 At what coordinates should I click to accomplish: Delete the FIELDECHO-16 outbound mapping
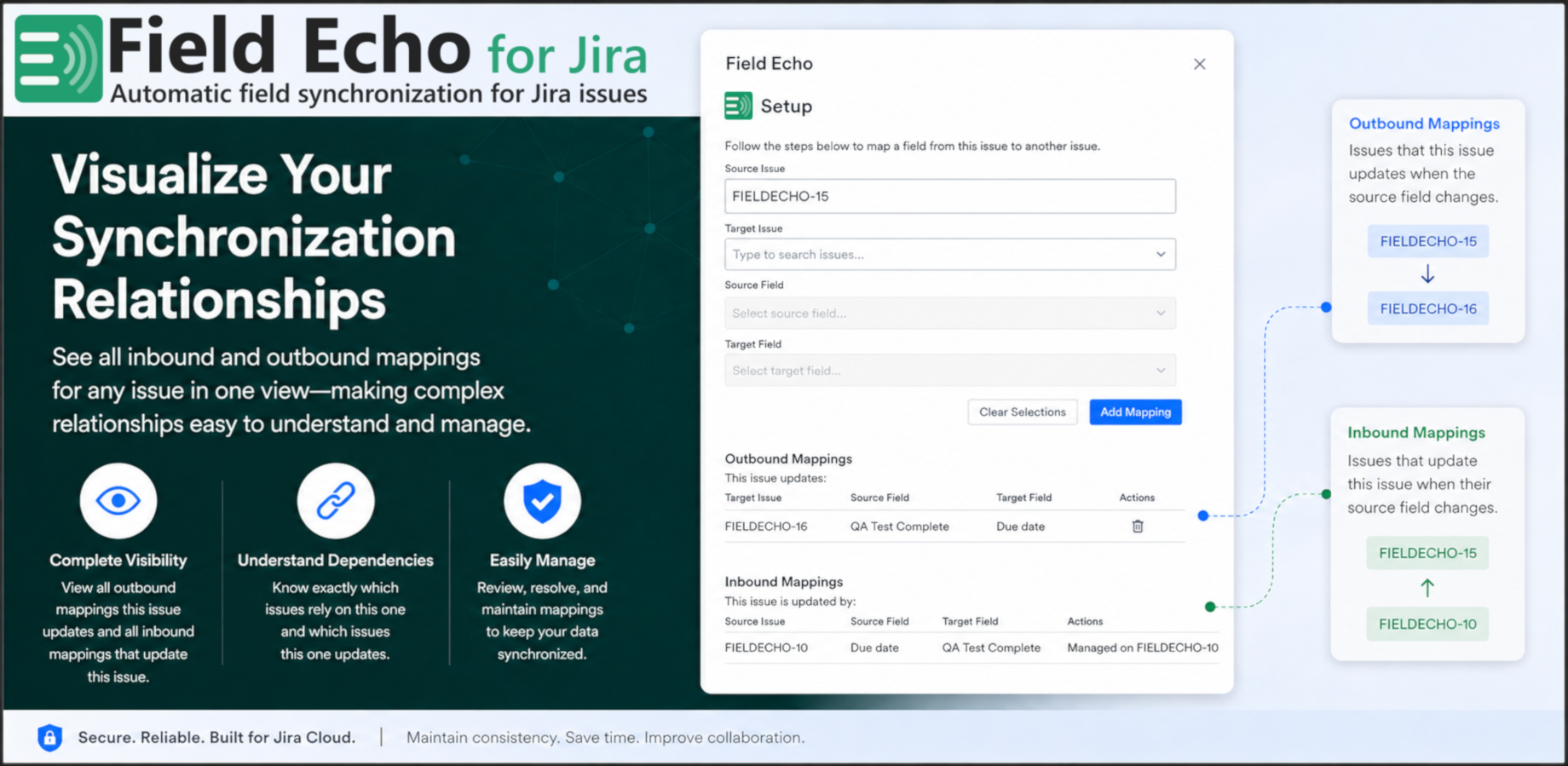[x=1137, y=526]
